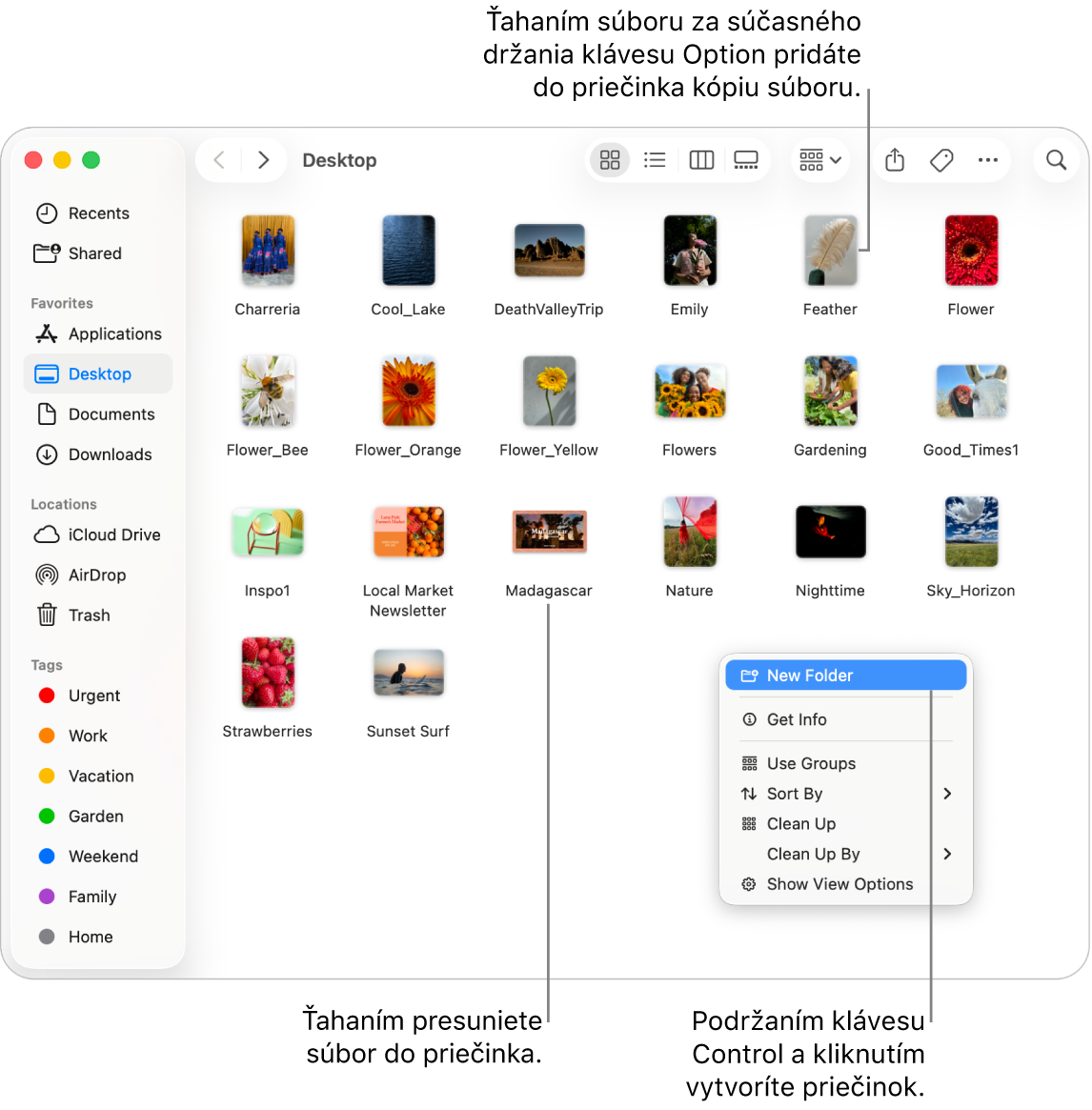Select the Flower_Bee image file
The image size is (1092, 1110).
click(268, 392)
